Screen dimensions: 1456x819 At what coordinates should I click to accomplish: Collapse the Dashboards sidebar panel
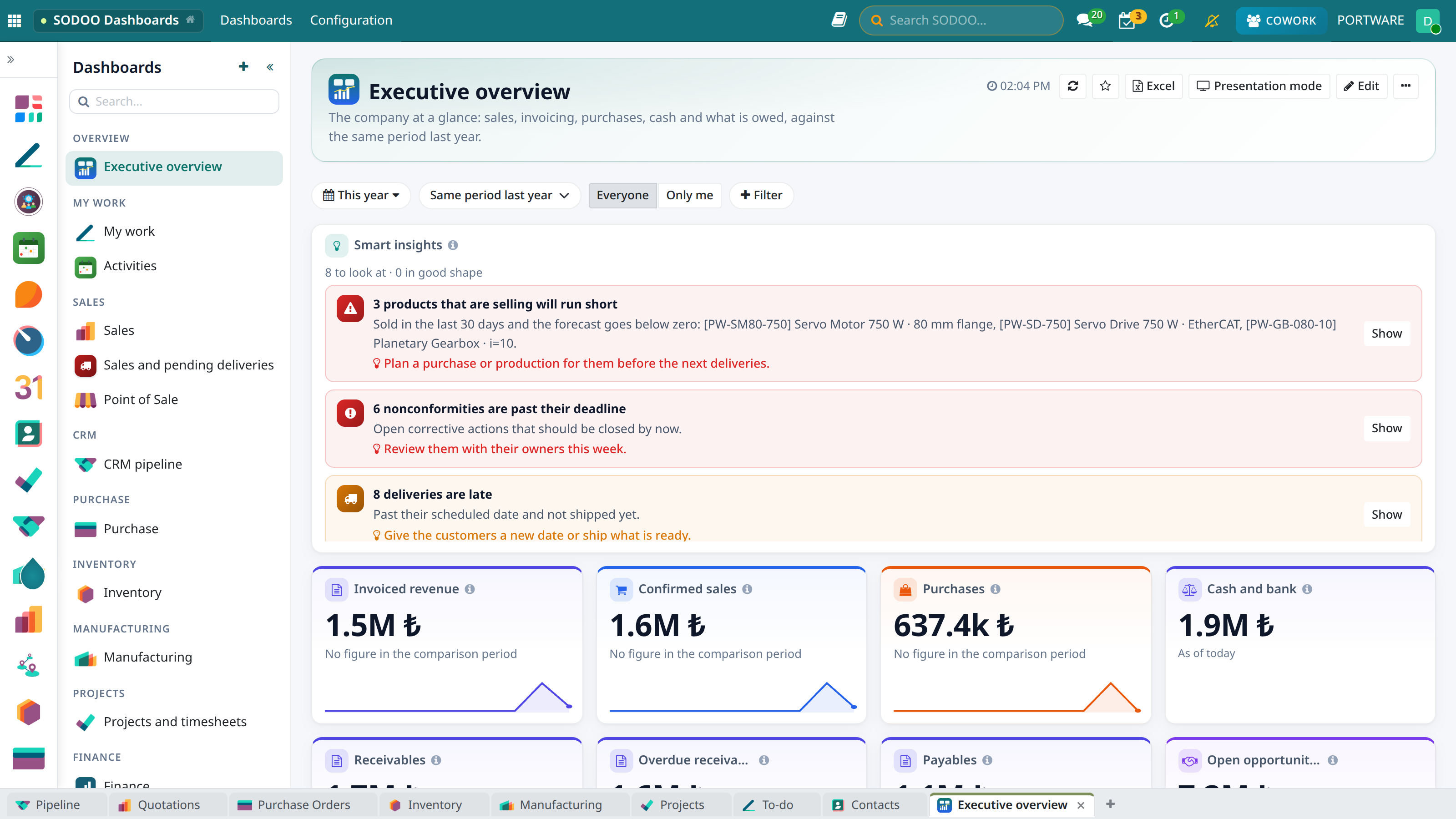pos(270,67)
